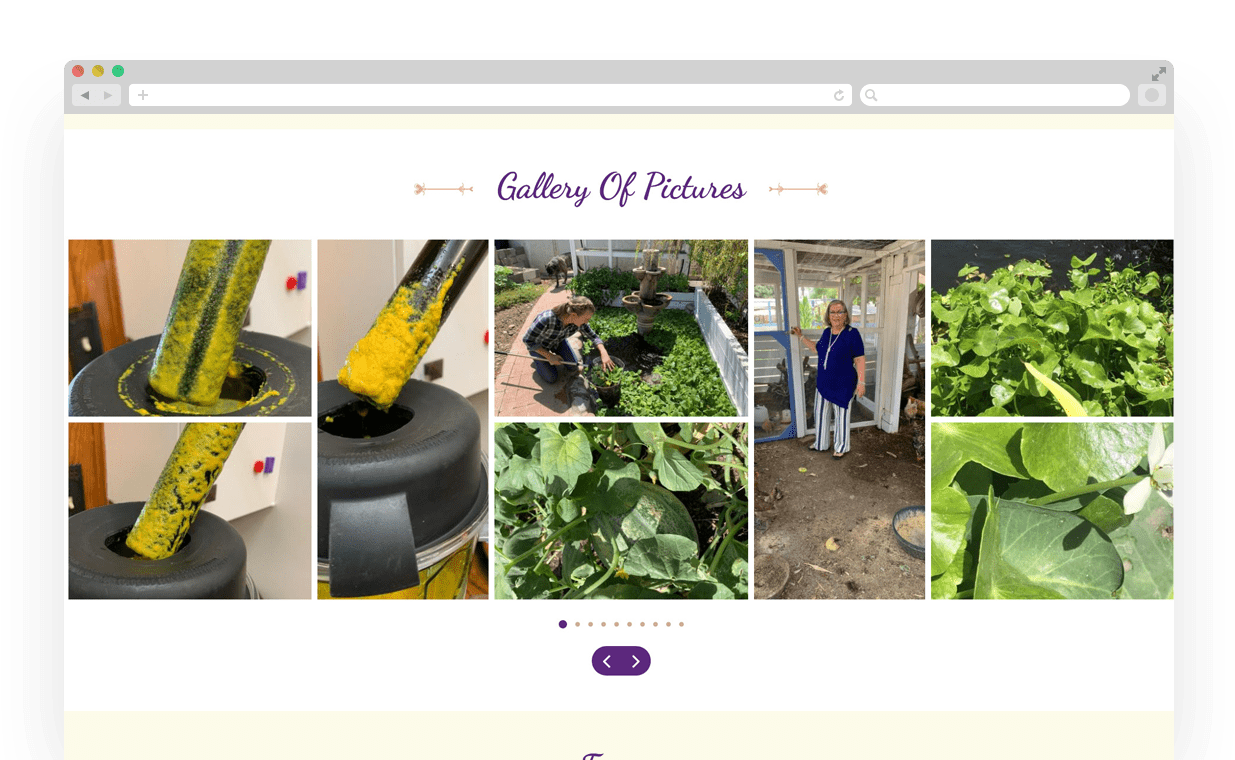Click the search magnifier icon
The height and width of the screenshot is (760, 1235).
pos(871,95)
